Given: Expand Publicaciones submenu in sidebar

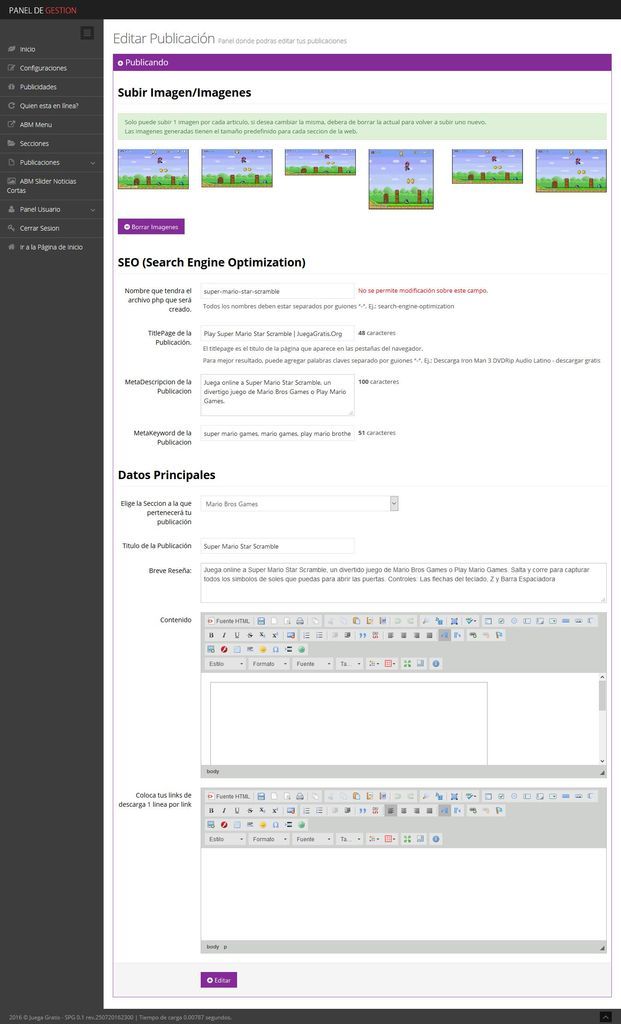Looking at the screenshot, I should (52, 163).
